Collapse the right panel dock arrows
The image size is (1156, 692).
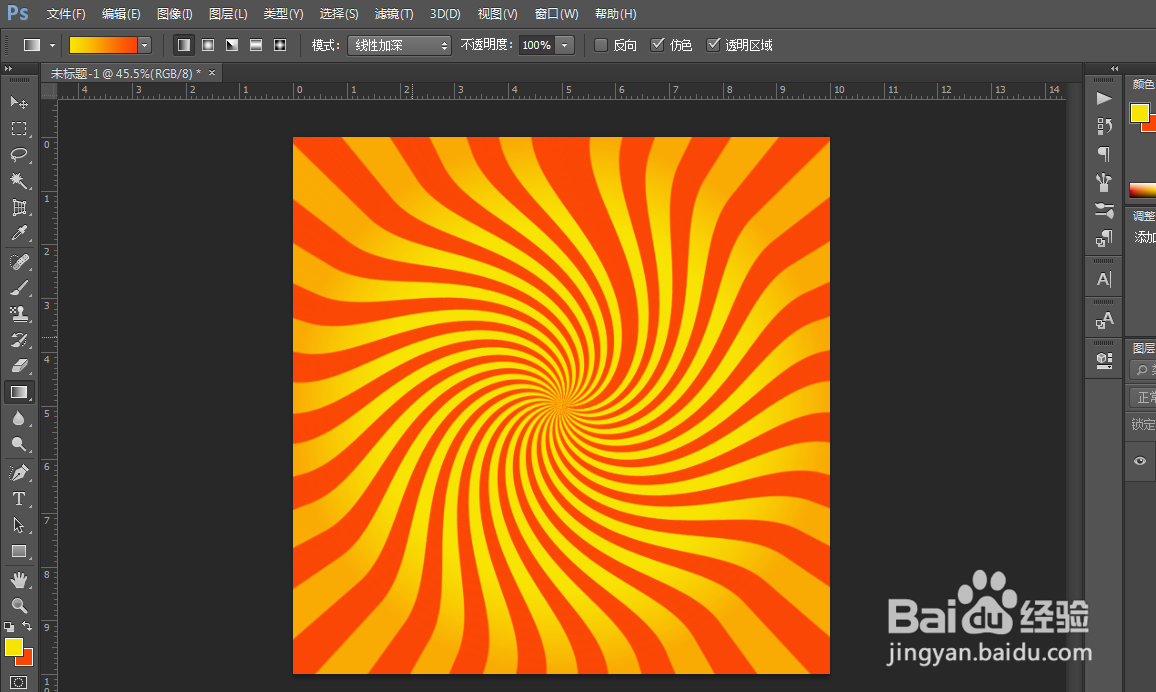tap(1115, 69)
